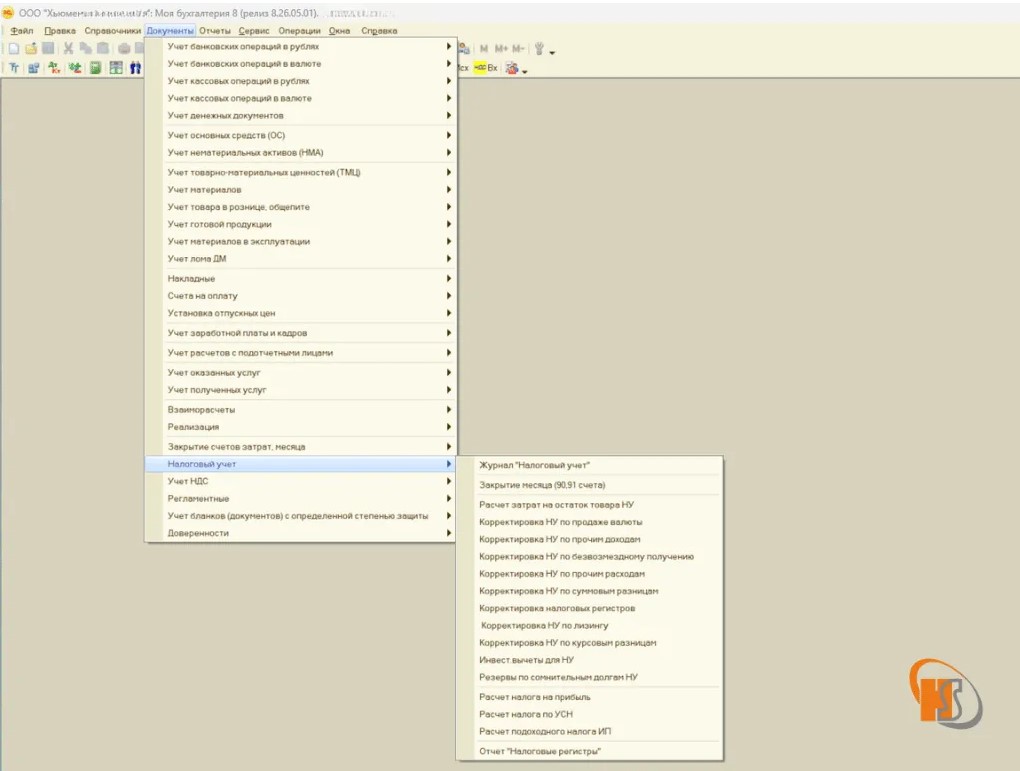This screenshot has height=771, width=1020.
Task: Open the Справка menu
Action: [x=379, y=31]
